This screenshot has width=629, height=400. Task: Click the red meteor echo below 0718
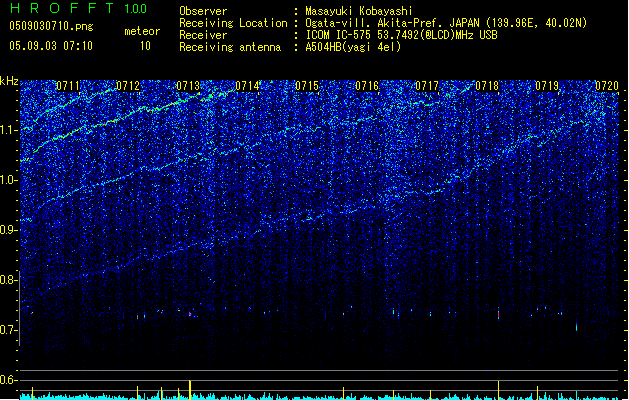tap(499, 315)
